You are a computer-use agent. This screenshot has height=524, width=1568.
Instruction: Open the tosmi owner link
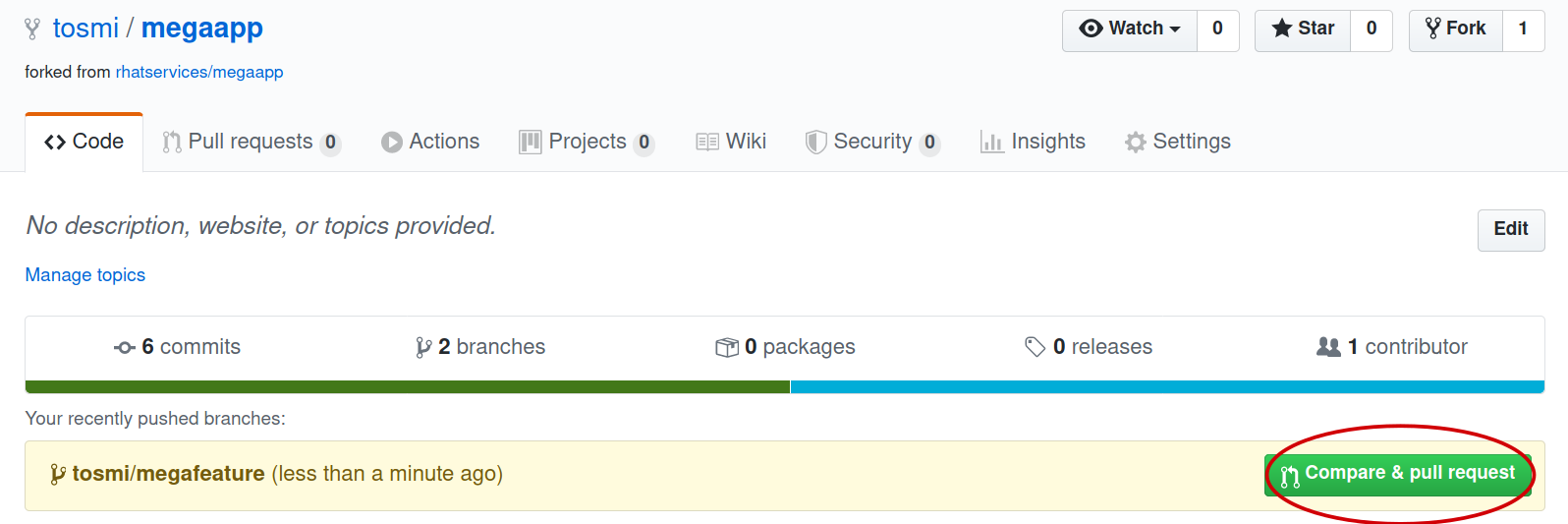coord(85,29)
